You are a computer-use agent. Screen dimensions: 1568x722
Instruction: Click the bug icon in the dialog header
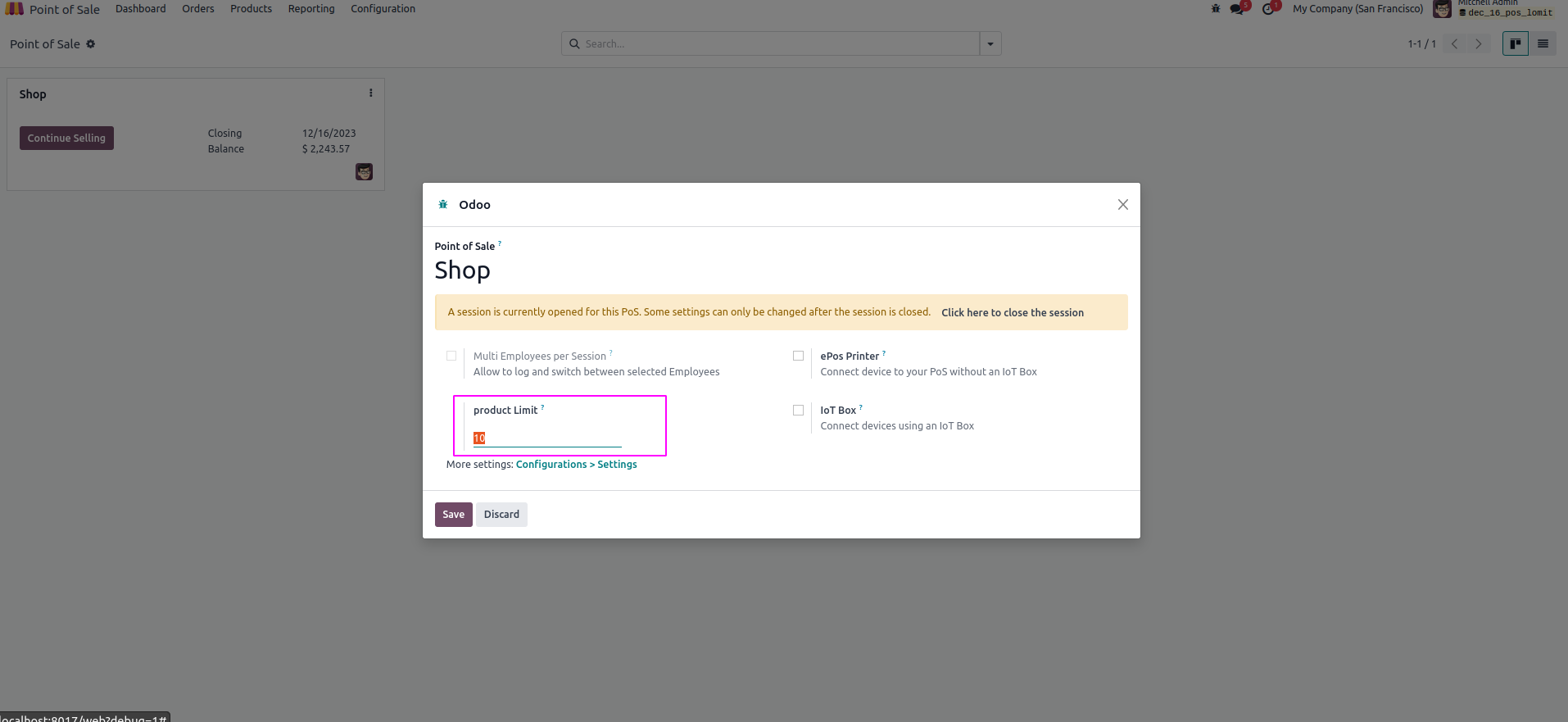tap(443, 205)
